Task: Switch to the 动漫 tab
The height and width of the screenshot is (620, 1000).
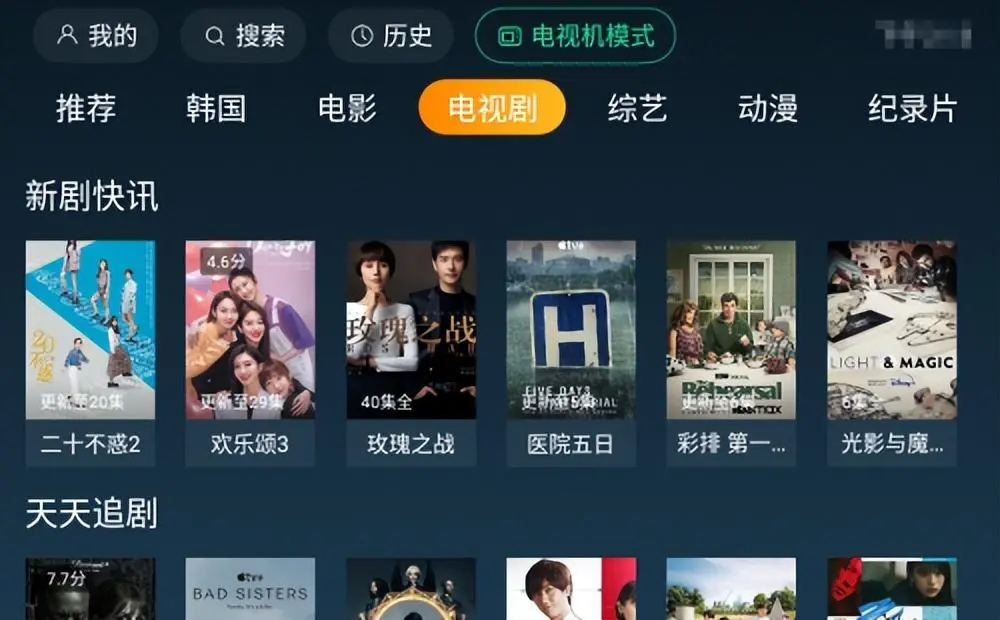Action: 768,108
